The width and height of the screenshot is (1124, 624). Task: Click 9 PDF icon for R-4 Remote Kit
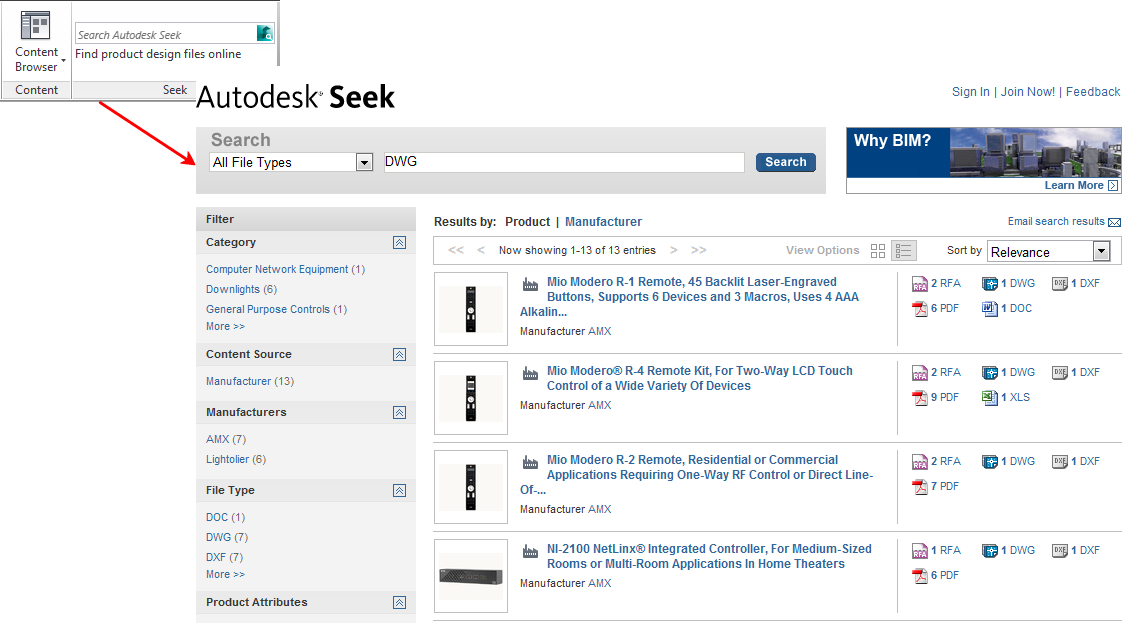click(x=920, y=398)
